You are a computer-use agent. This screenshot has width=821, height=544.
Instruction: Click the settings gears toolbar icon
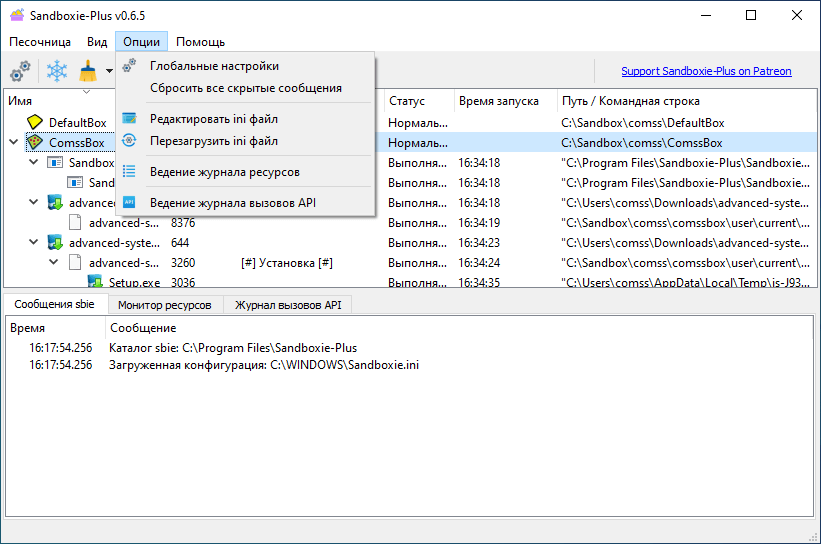pos(20,72)
